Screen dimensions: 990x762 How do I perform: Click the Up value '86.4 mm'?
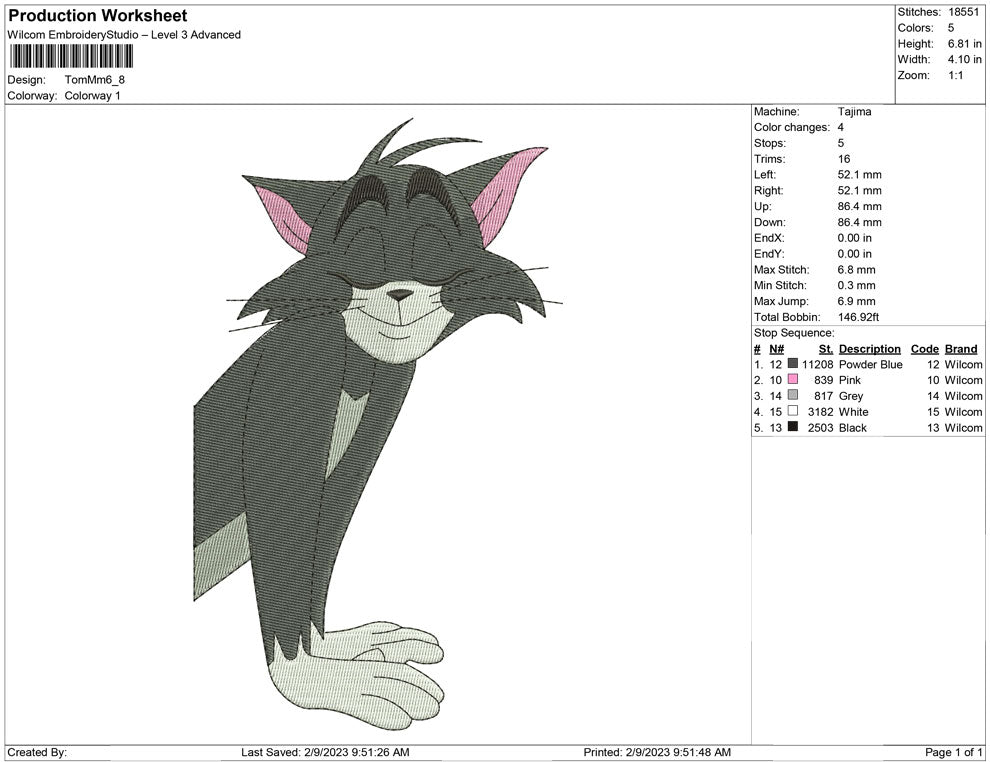point(859,206)
